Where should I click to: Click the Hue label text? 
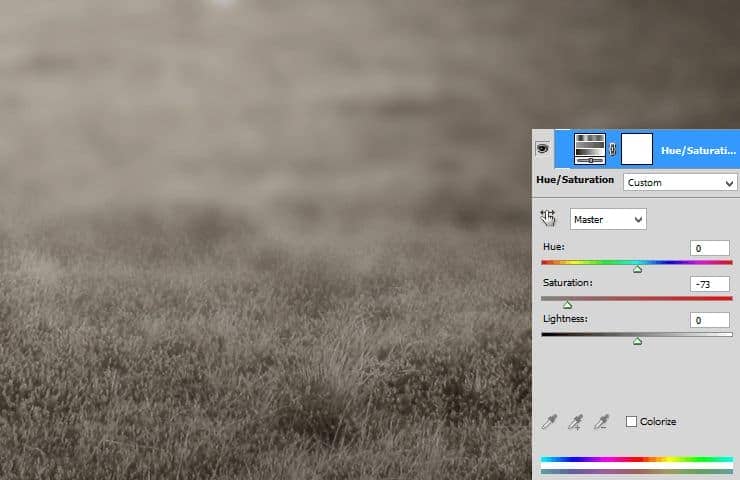(x=554, y=247)
